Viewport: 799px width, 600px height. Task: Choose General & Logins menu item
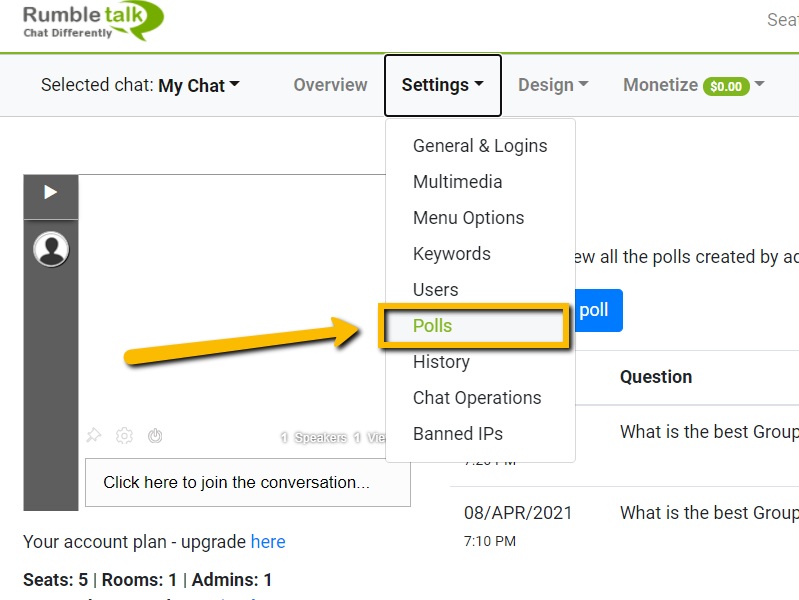coord(480,146)
